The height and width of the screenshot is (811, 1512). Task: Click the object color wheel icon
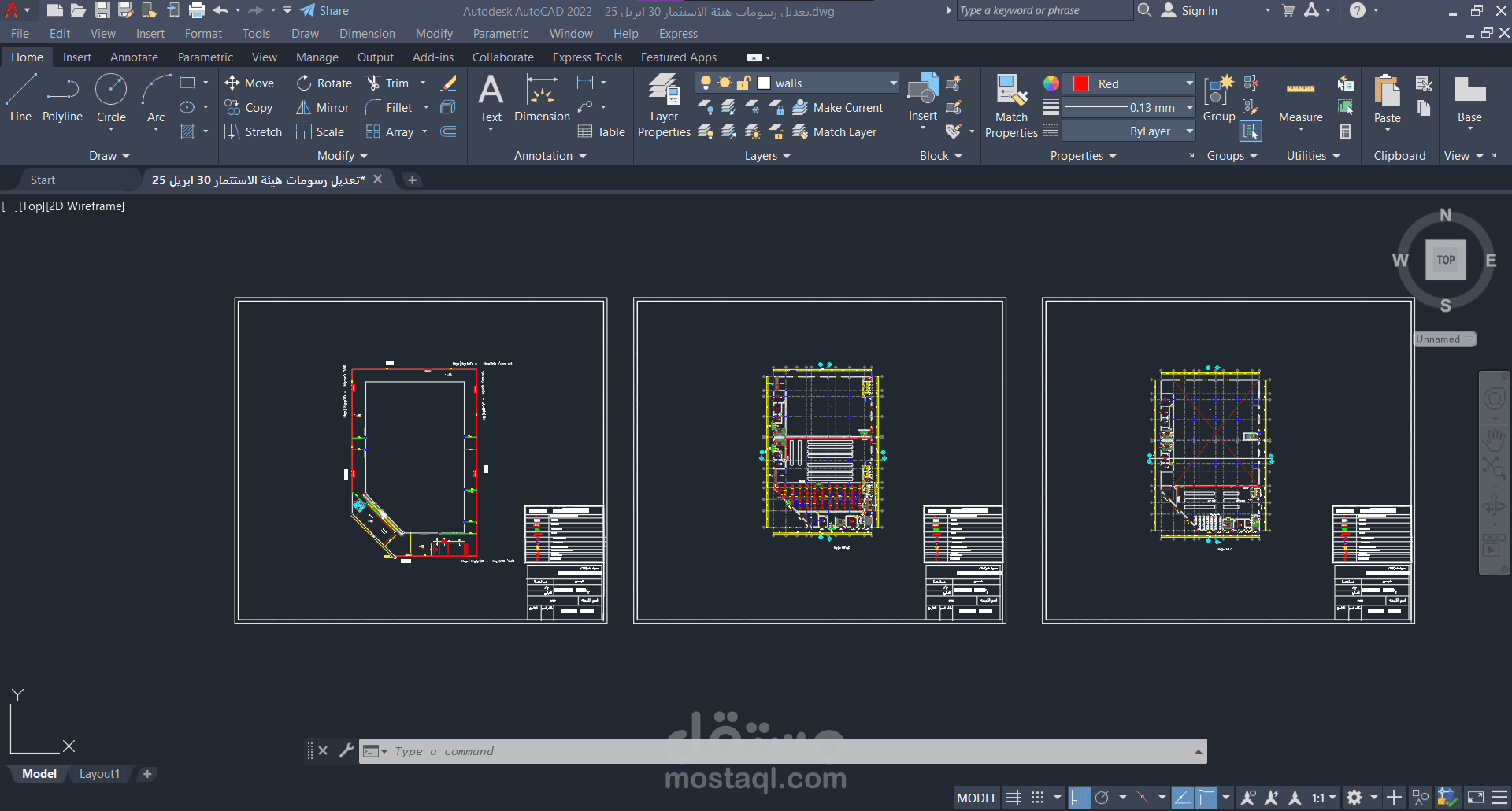(1051, 83)
